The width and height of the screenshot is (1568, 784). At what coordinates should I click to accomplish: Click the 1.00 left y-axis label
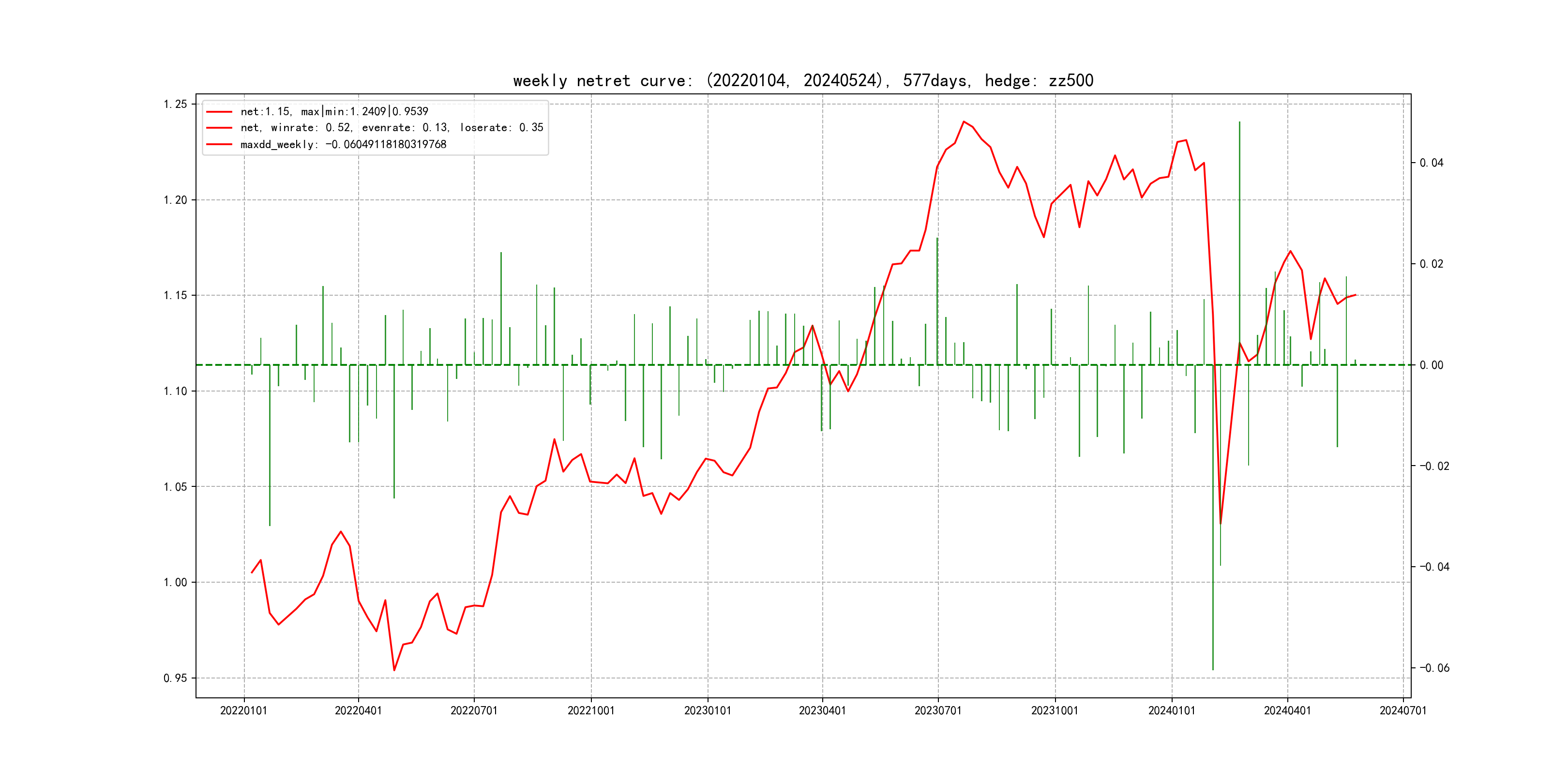point(175,583)
